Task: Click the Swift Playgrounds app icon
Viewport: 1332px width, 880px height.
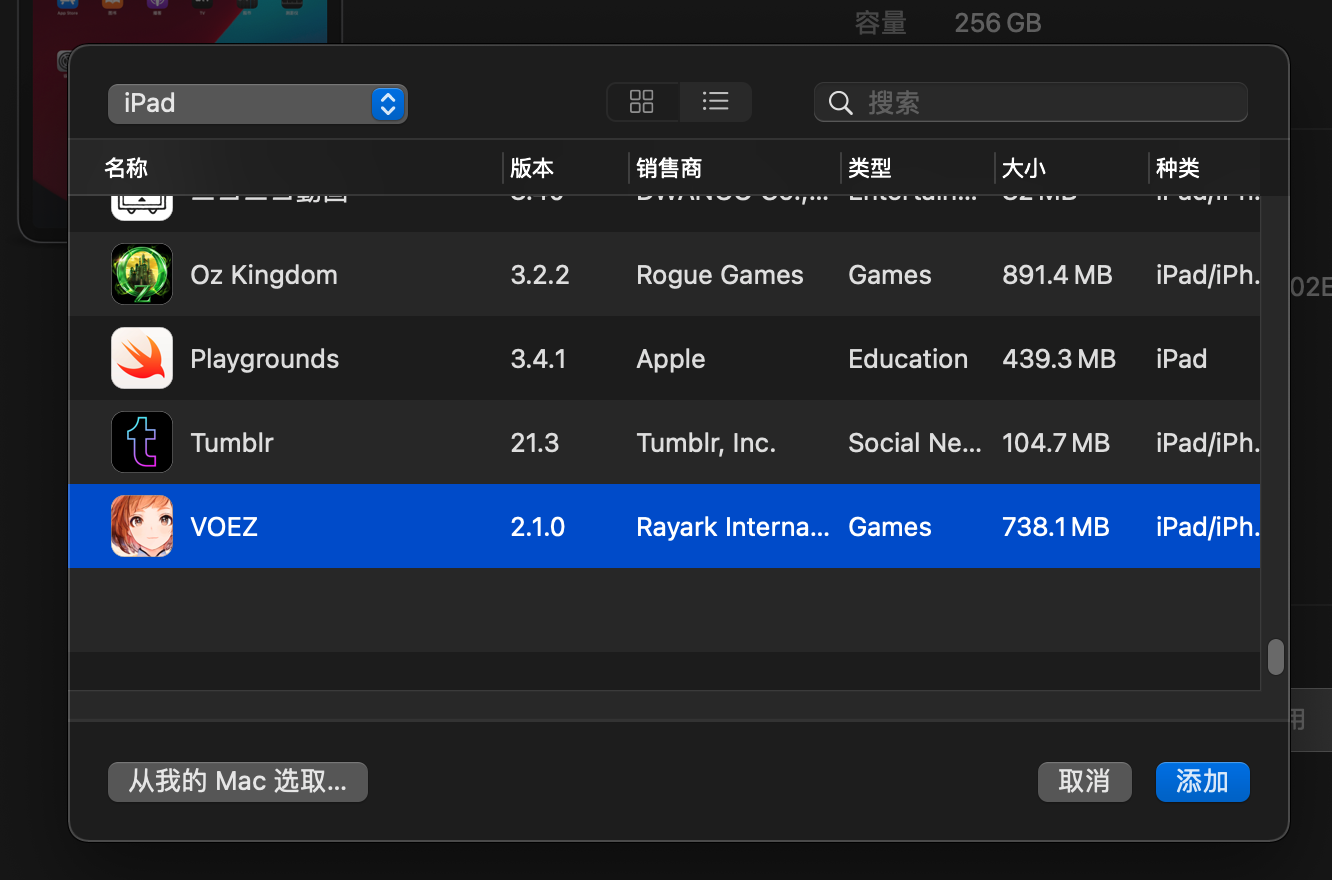Action: (x=141, y=358)
